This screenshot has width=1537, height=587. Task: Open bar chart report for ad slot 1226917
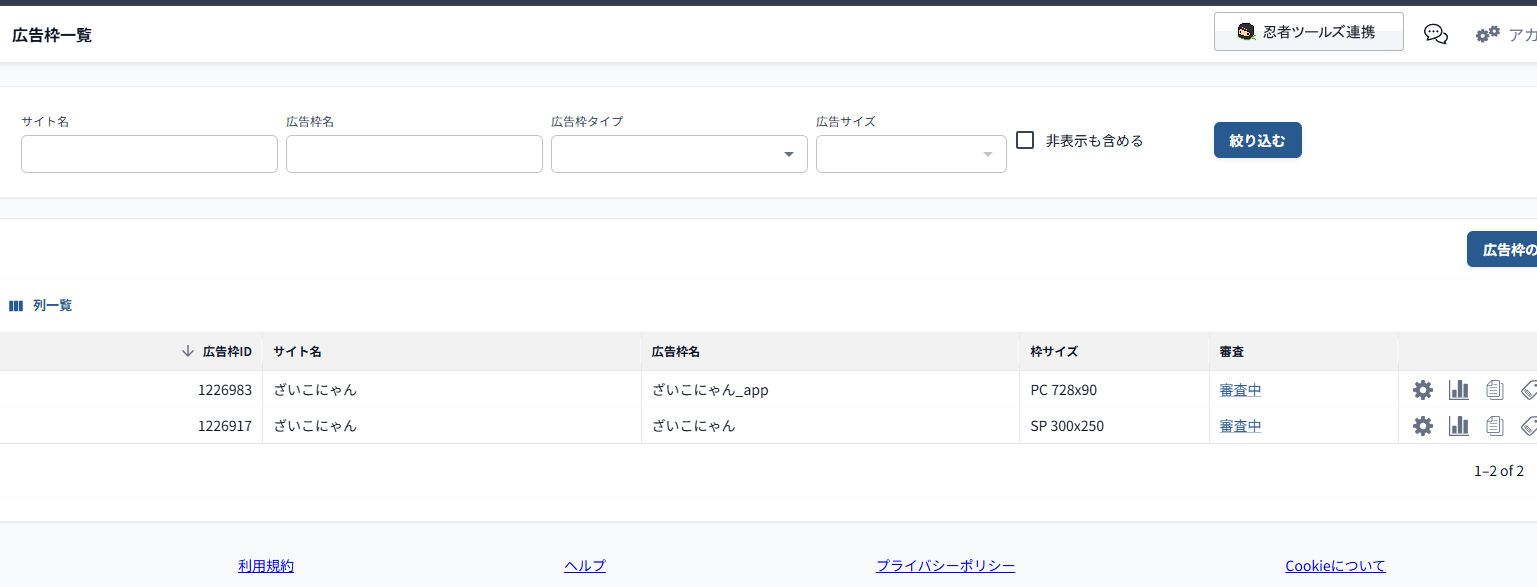1459,426
